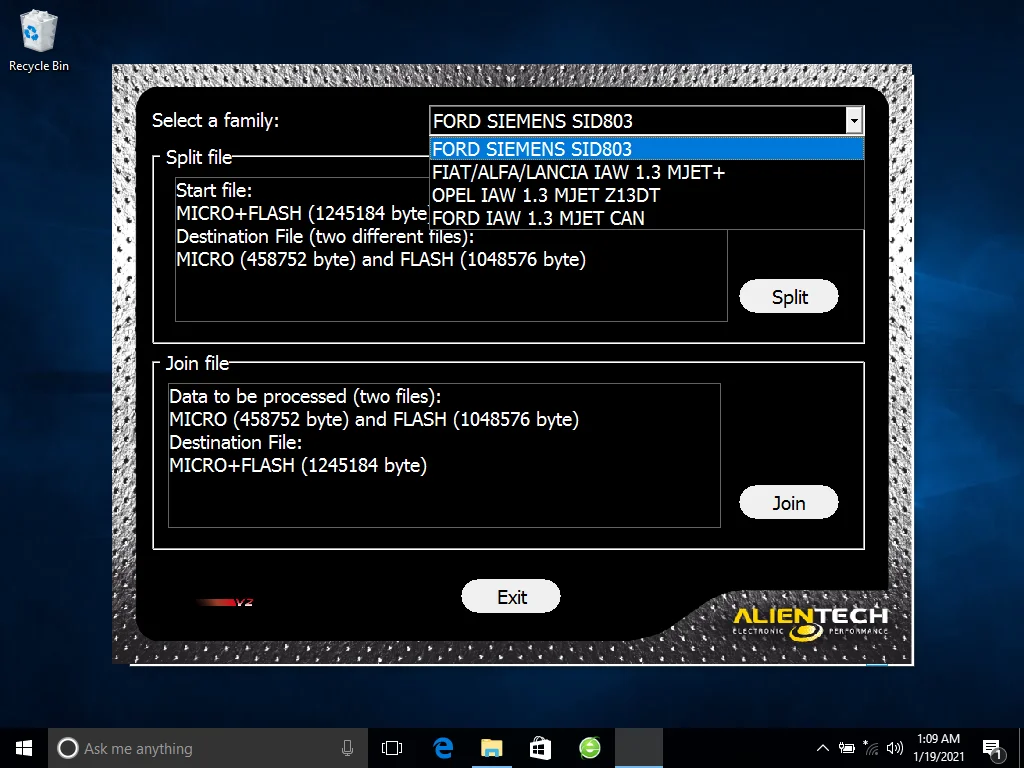The image size is (1024, 768).
Task: Open the Recycle Bin desktop icon
Action: pyautogui.click(x=39, y=40)
